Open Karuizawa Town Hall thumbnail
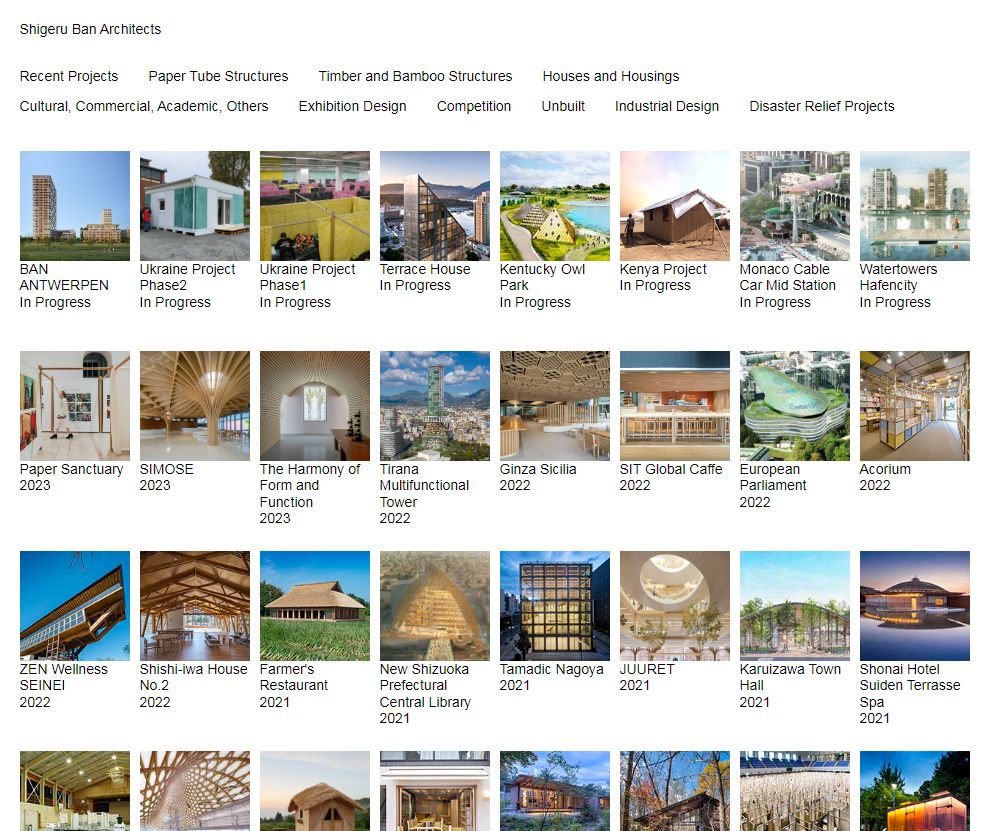The height and width of the screenshot is (831, 985). 795,606
